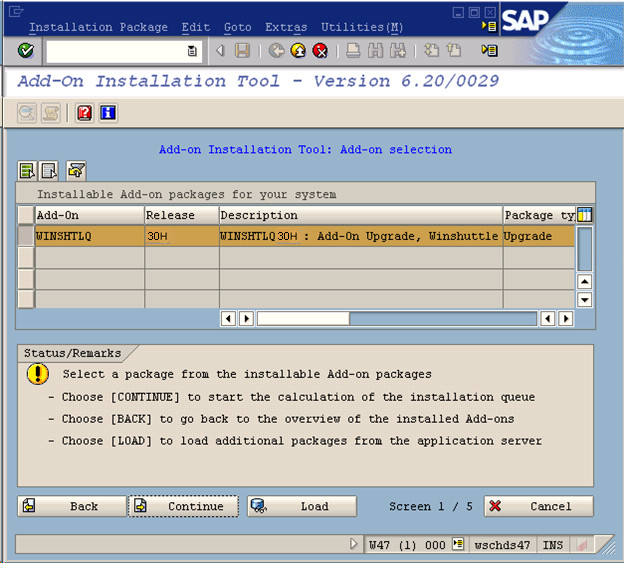Click the table's select-all corner cell
This screenshot has height=563, width=624.
point(26,215)
